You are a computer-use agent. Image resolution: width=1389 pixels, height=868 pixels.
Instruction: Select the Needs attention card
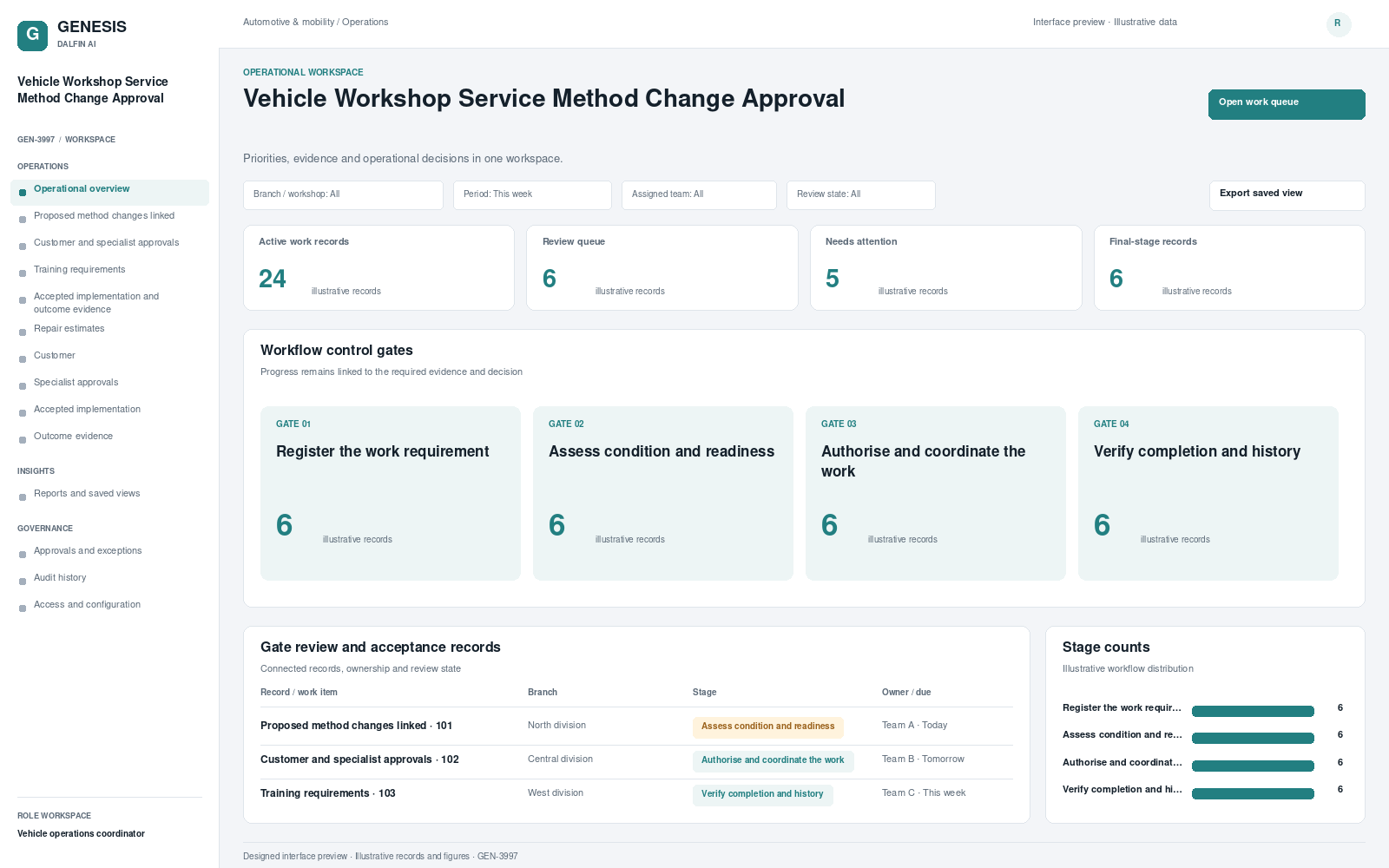(x=946, y=267)
